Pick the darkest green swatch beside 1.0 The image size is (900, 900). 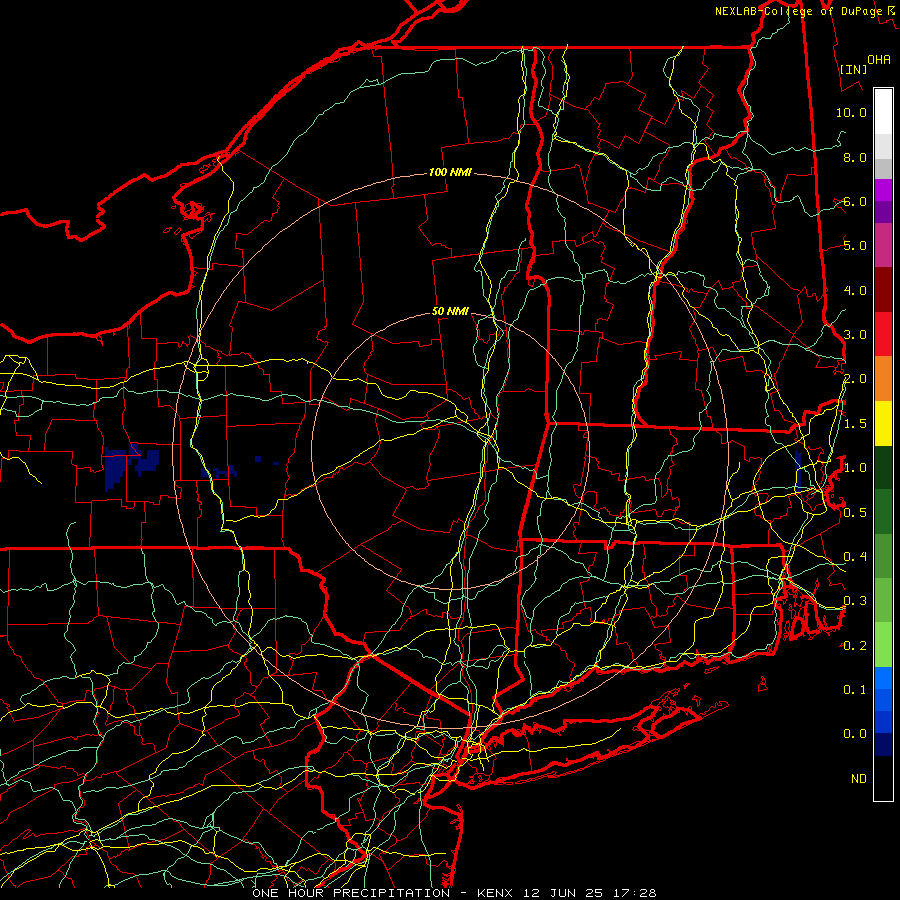pos(883,467)
